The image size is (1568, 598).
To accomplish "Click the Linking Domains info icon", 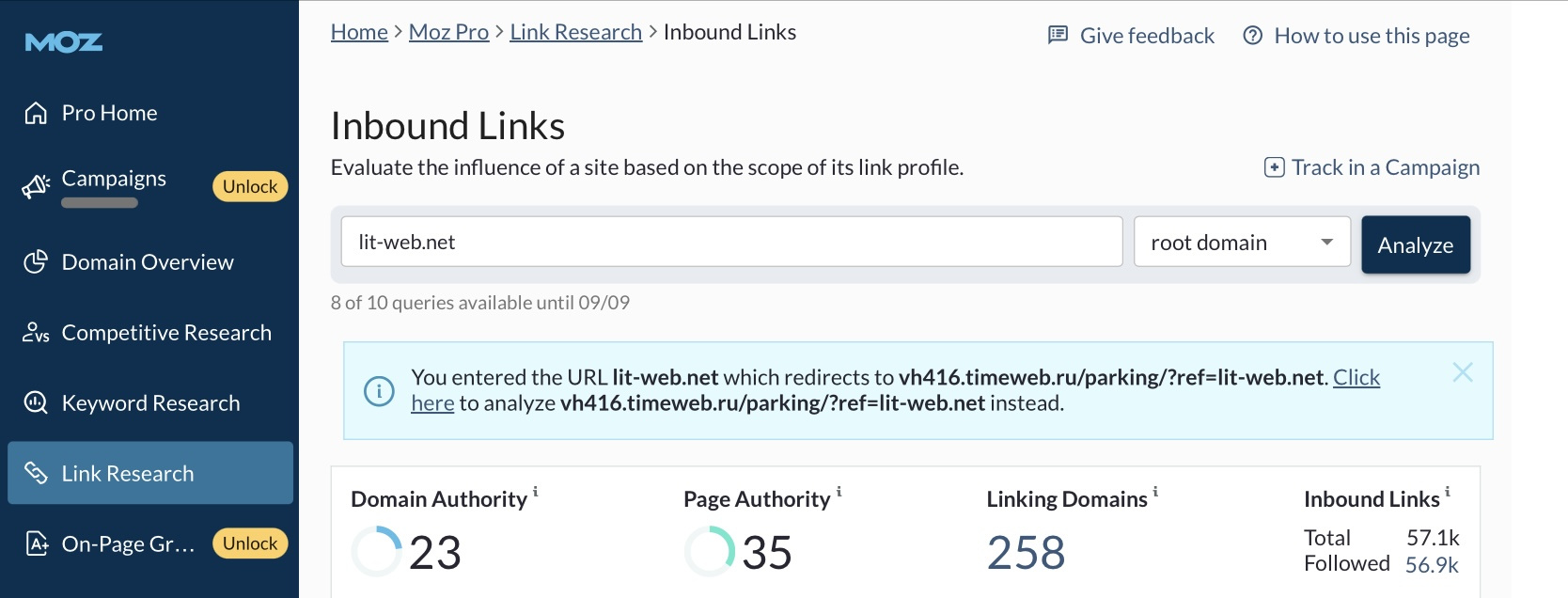I will coord(1155,491).
